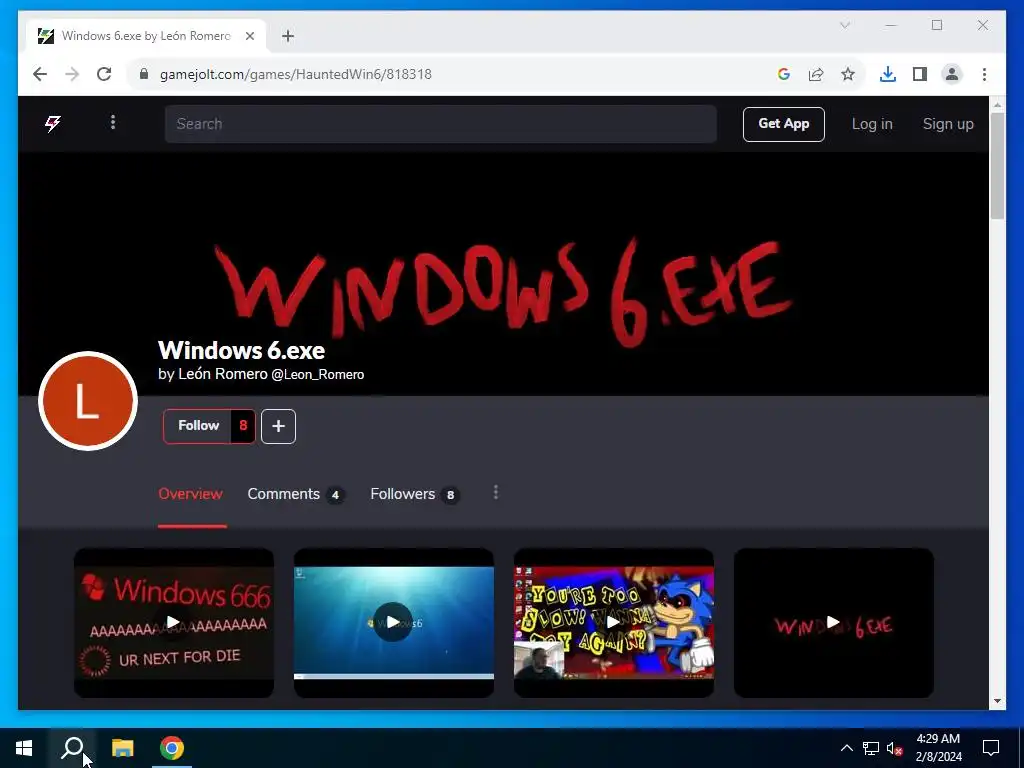
Task: Open the three-dot menu beside Followers
Action: pos(496,492)
